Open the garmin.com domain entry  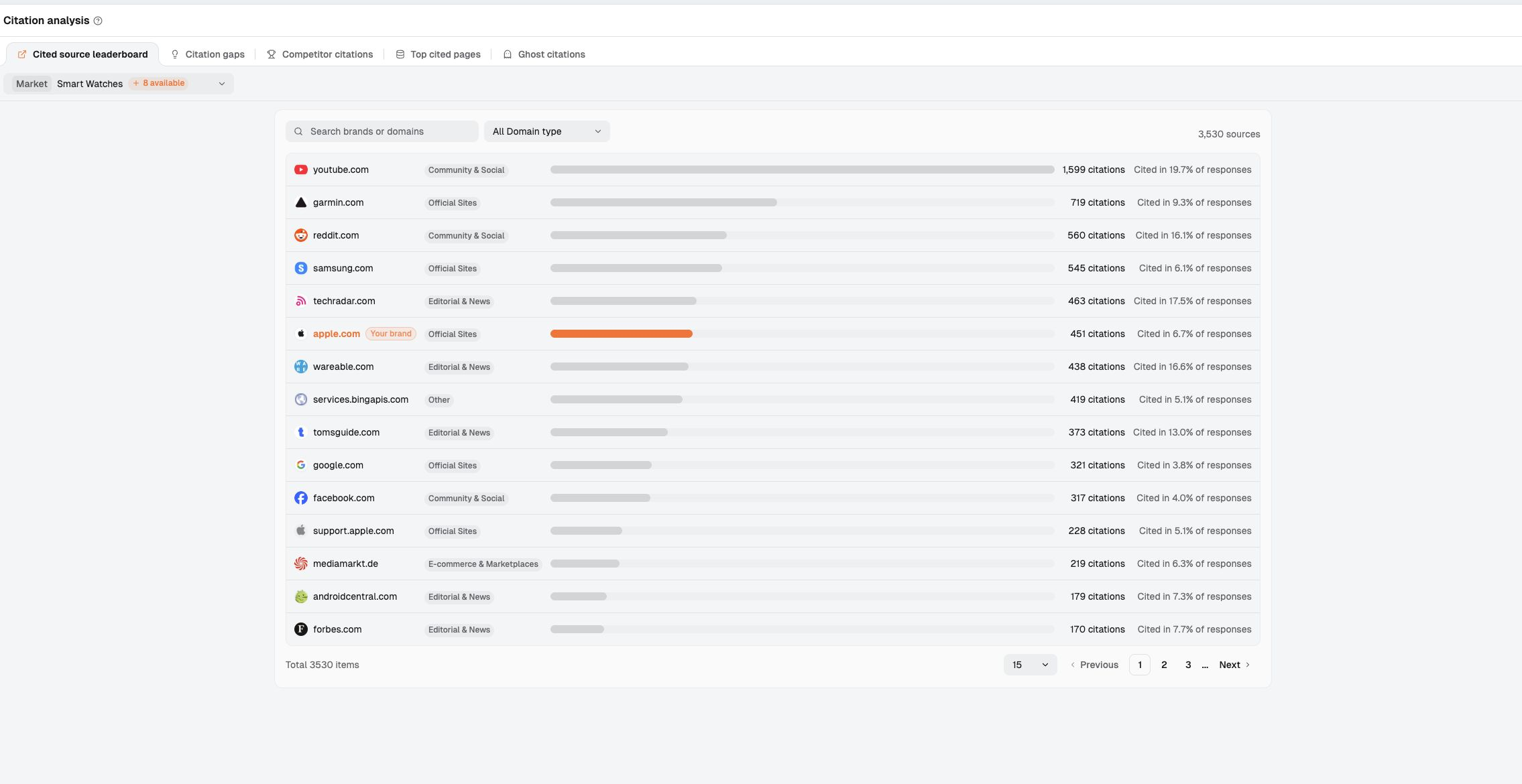click(x=339, y=202)
